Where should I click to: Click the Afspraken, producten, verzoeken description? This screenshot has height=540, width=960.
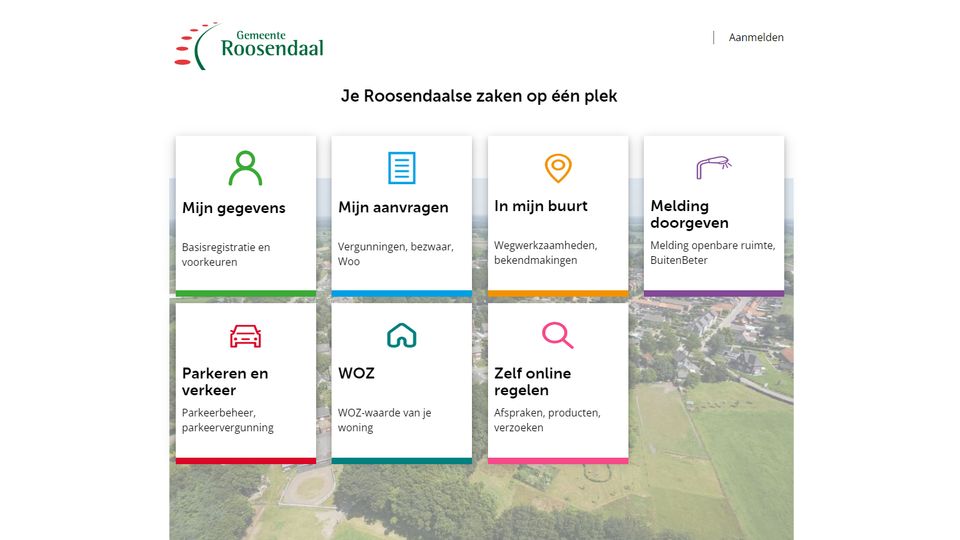coord(547,420)
